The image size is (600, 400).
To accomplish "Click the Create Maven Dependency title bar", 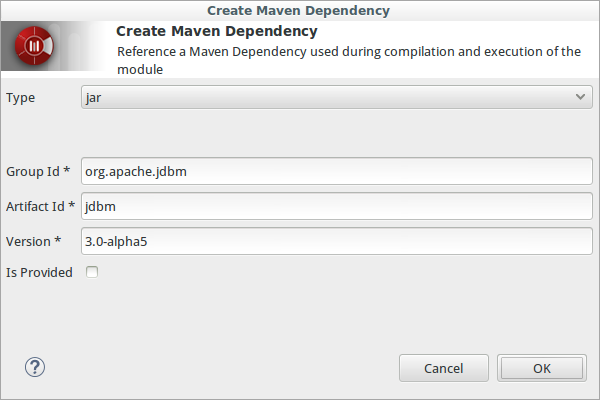I will [x=298, y=10].
